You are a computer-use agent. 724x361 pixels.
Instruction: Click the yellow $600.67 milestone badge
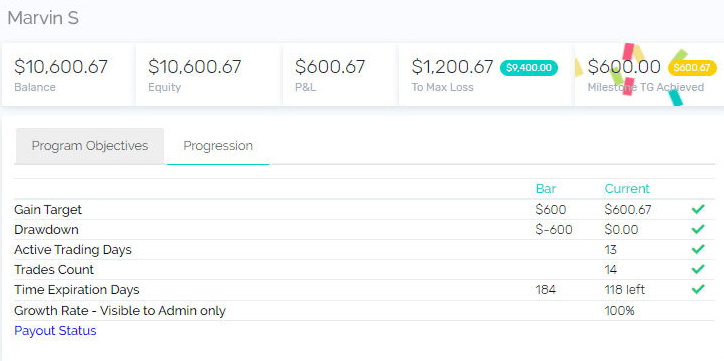[692, 68]
